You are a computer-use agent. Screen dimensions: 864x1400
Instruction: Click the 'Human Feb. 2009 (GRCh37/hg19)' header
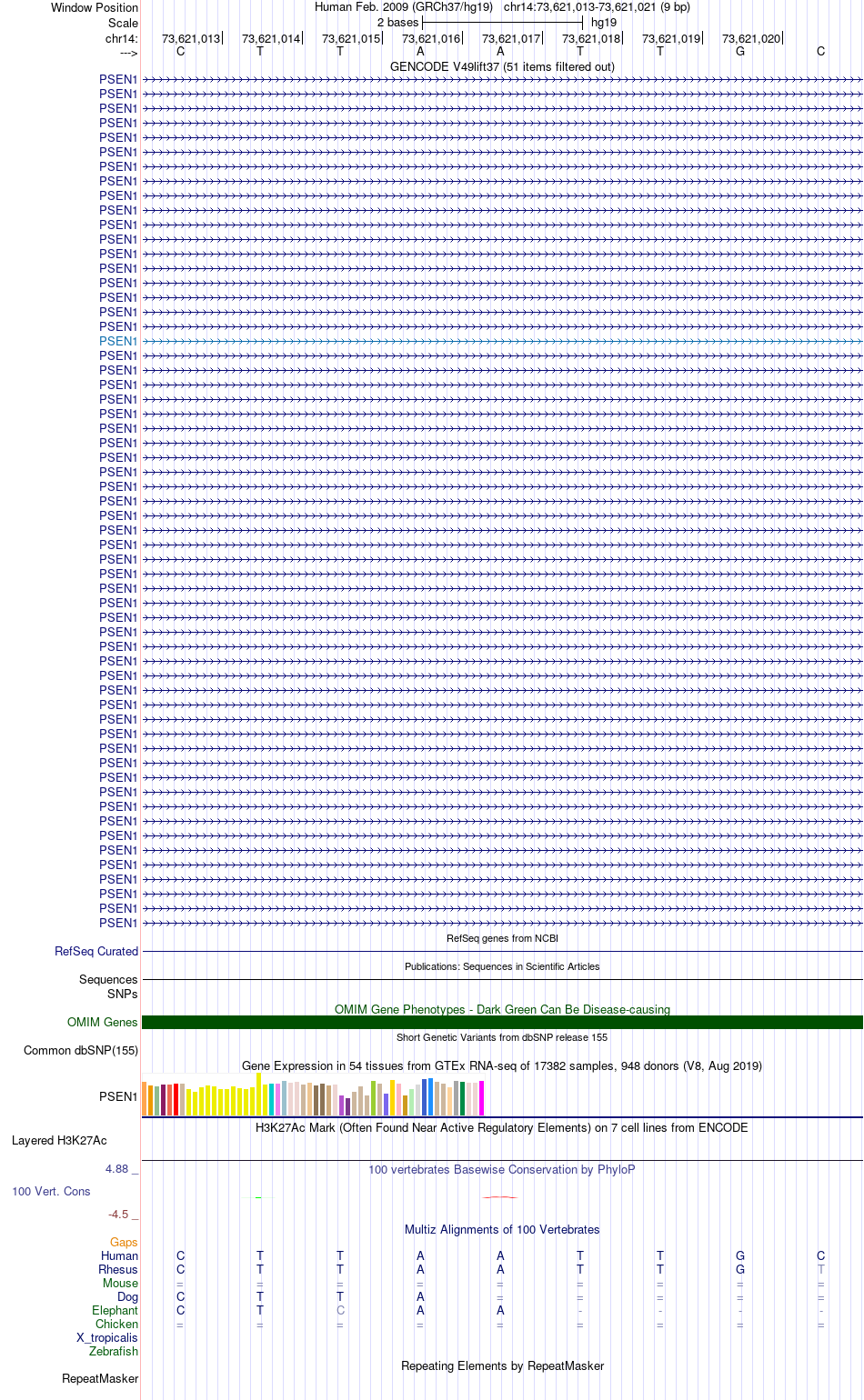pyautogui.click(x=404, y=6)
